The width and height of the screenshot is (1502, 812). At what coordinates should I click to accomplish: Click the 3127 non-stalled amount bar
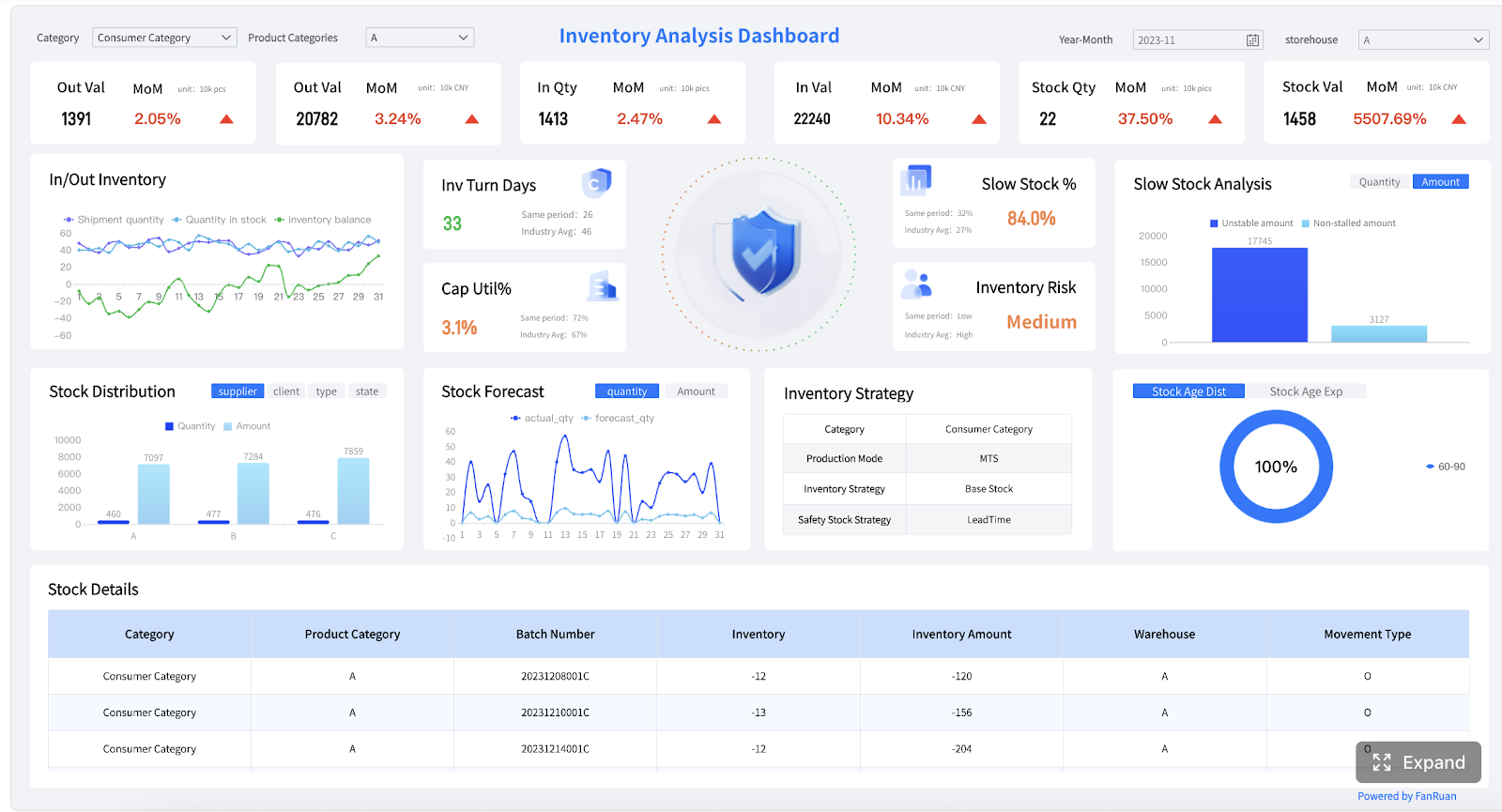(1379, 334)
